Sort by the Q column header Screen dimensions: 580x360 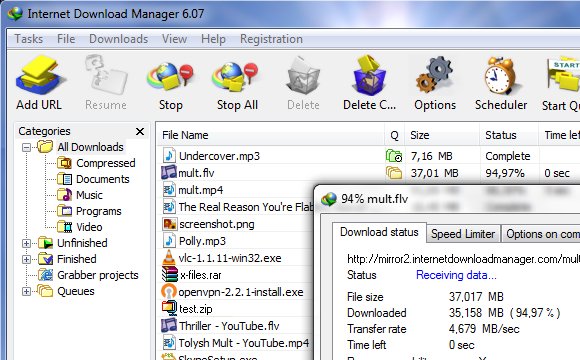pos(395,135)
